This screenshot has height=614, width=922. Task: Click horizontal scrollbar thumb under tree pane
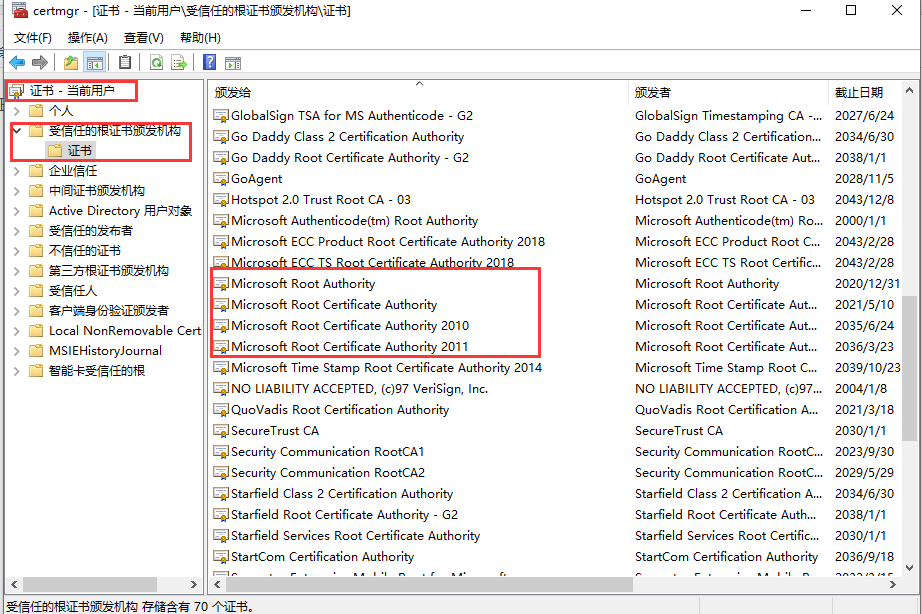pyautogui.click(x=89, y=584)
